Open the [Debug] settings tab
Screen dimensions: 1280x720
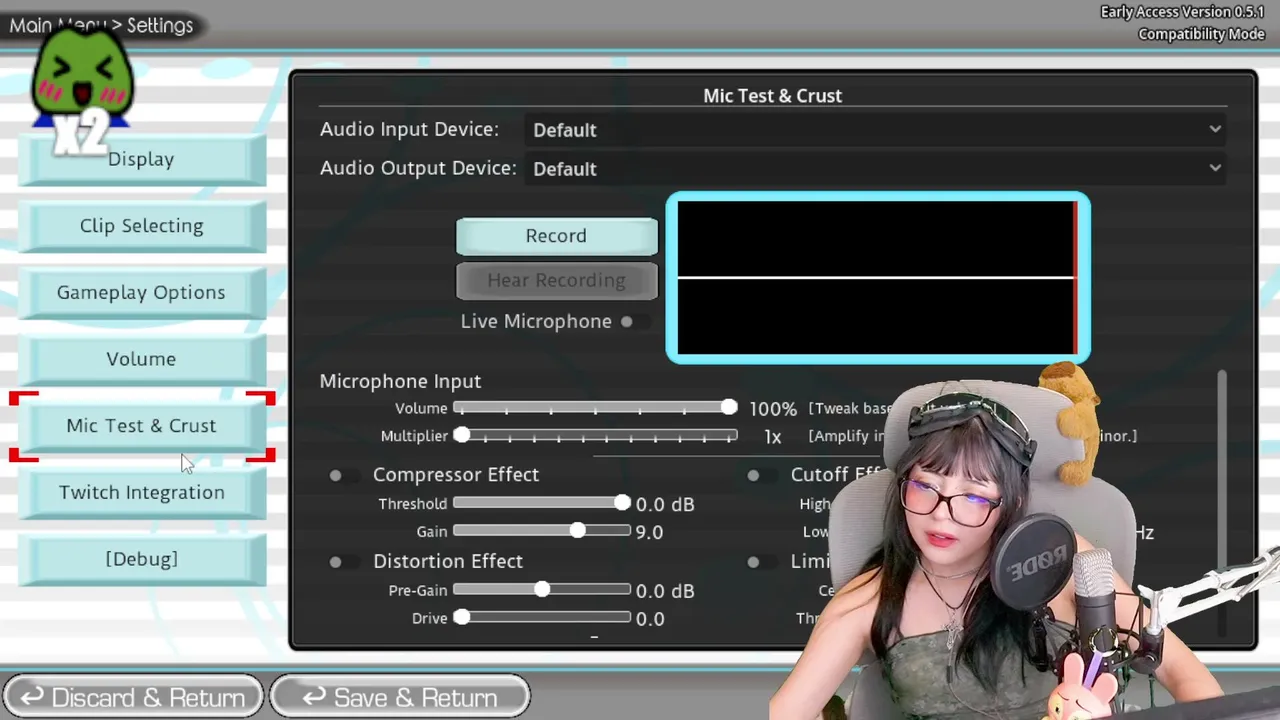pyautogui.click(x=141, y=559)
